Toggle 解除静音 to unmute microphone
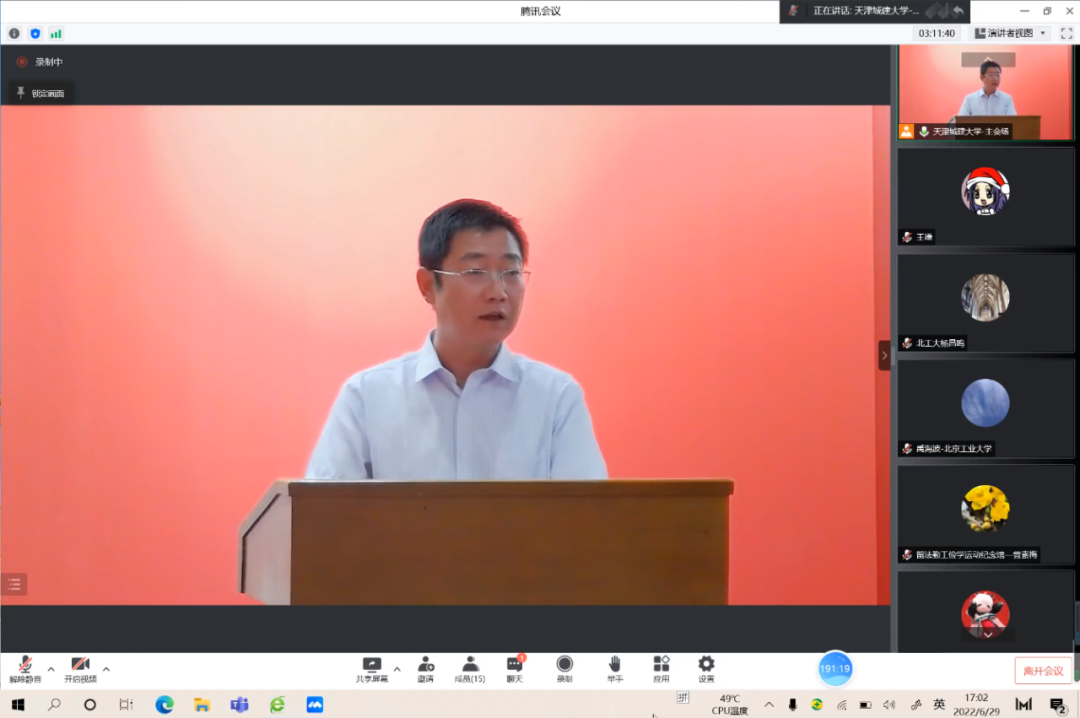Screen dimensions: 1080x718 tap(25, 666)
